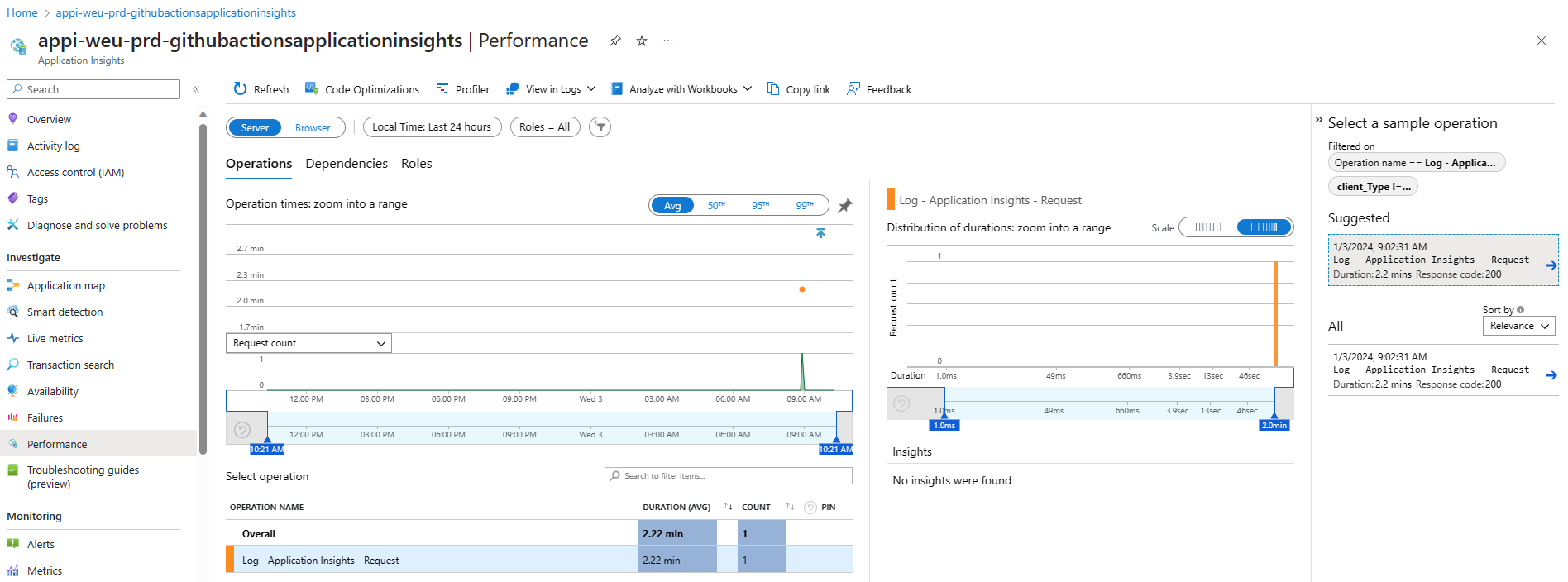This screenshot has width=1568, height=582.
Task: Select the Operations tab
Action: point(259,164)
